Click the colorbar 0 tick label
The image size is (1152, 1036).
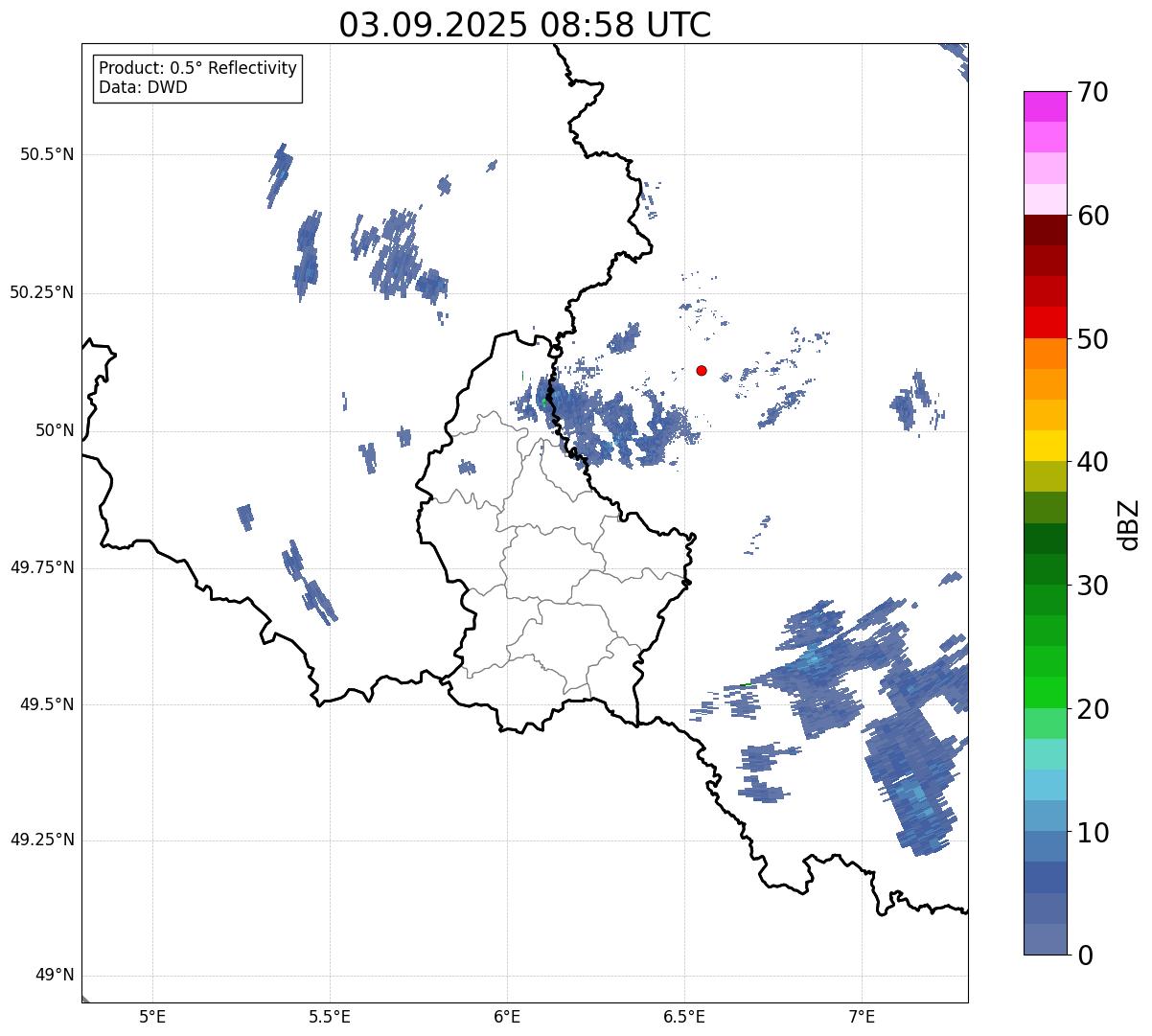1085,955
